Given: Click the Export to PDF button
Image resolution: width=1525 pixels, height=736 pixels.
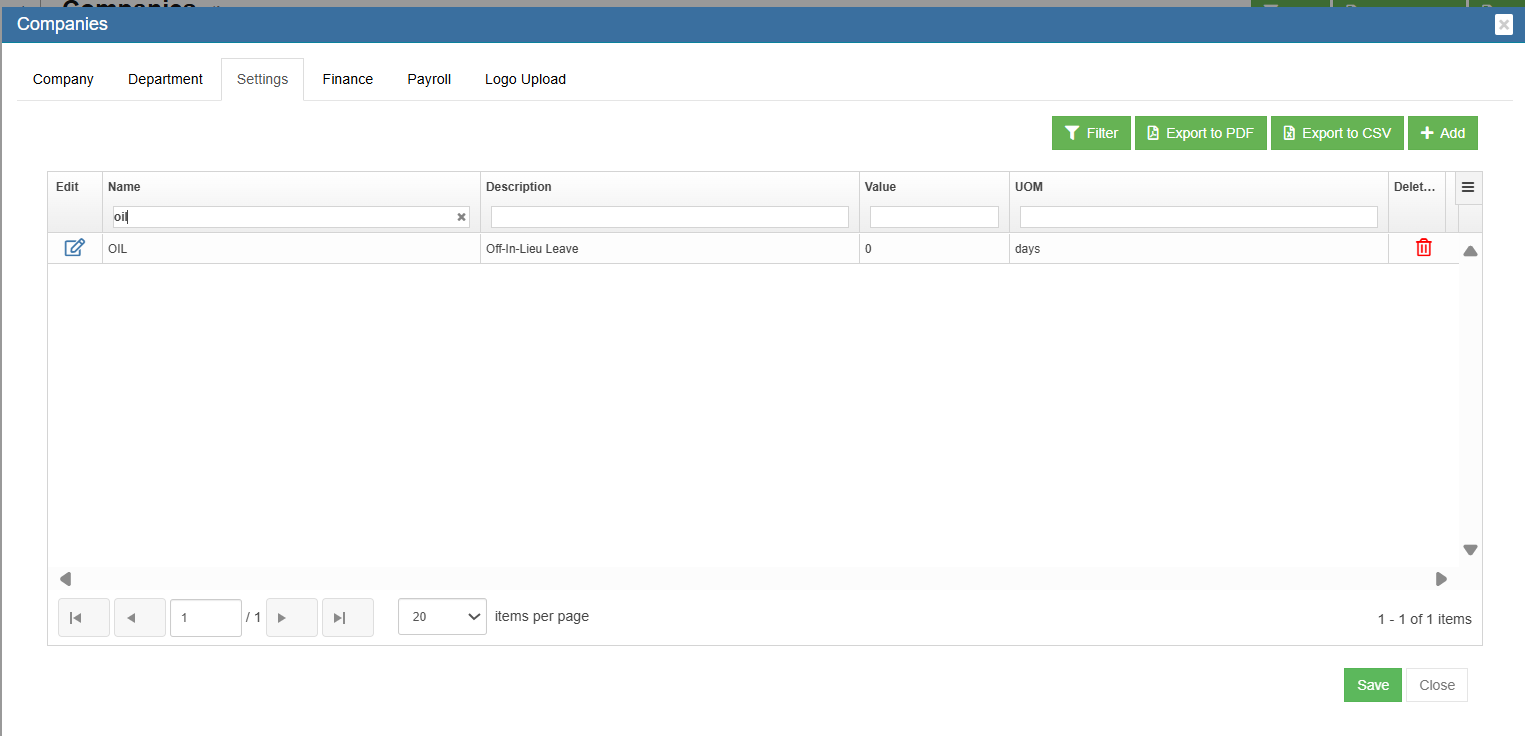Looking at the screenshot, I should point(1200,133).
